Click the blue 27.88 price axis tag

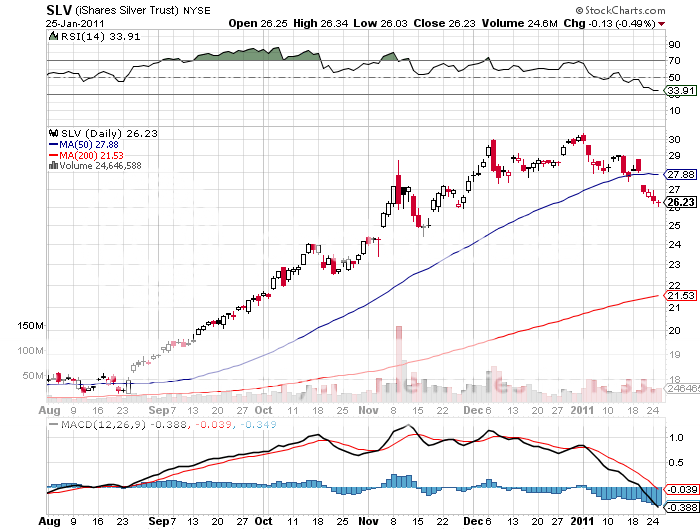pyautogui.click(x=681, y=175)
